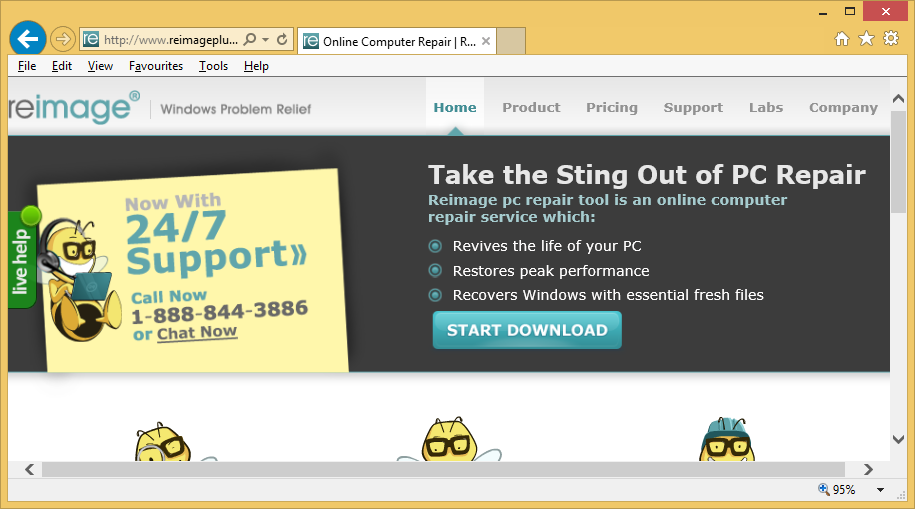
Task: Click the START DOWNLOAD button
Action: pyautogui.click(x=527, y=330)
